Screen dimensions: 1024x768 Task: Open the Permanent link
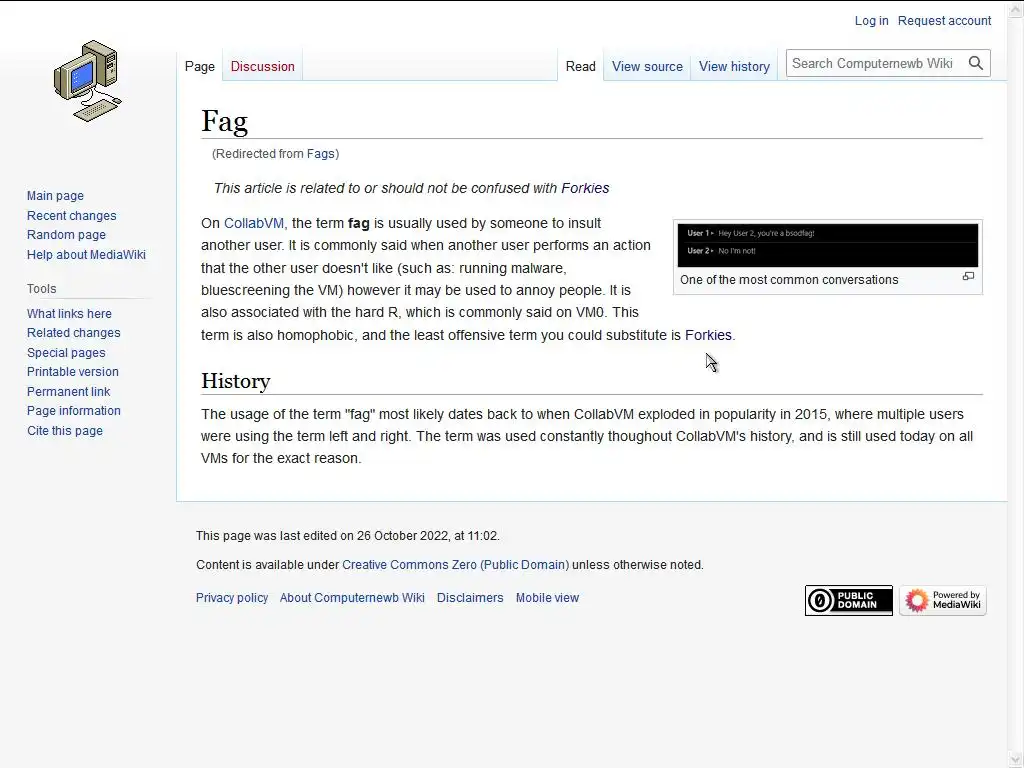[x=69, y=392]
